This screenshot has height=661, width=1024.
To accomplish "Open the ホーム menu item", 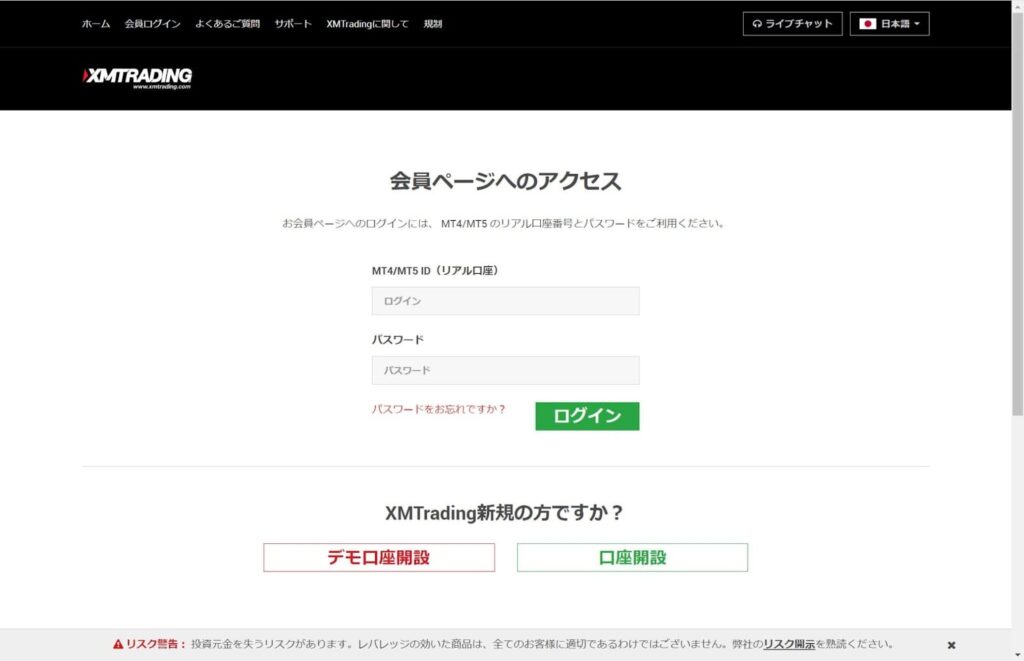I will [96, 24].
